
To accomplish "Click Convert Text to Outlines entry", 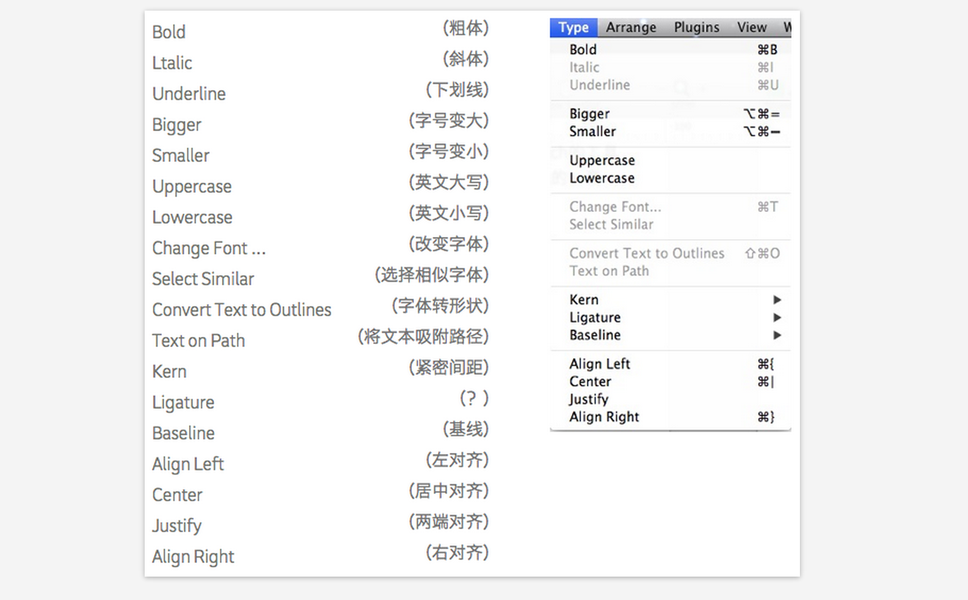I will tap(647, 254).
